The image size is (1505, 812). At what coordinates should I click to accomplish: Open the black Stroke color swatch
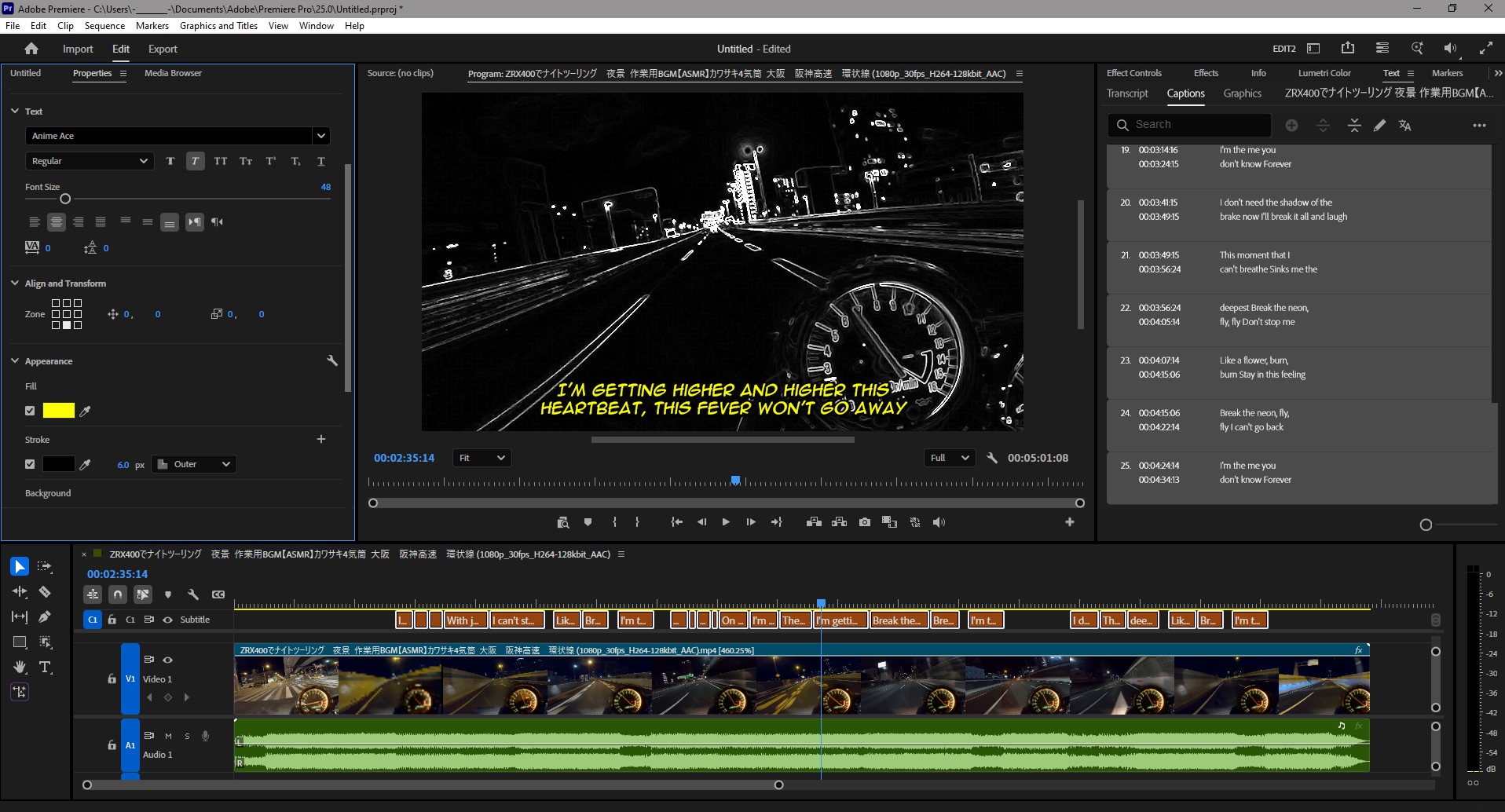point(58,464)
